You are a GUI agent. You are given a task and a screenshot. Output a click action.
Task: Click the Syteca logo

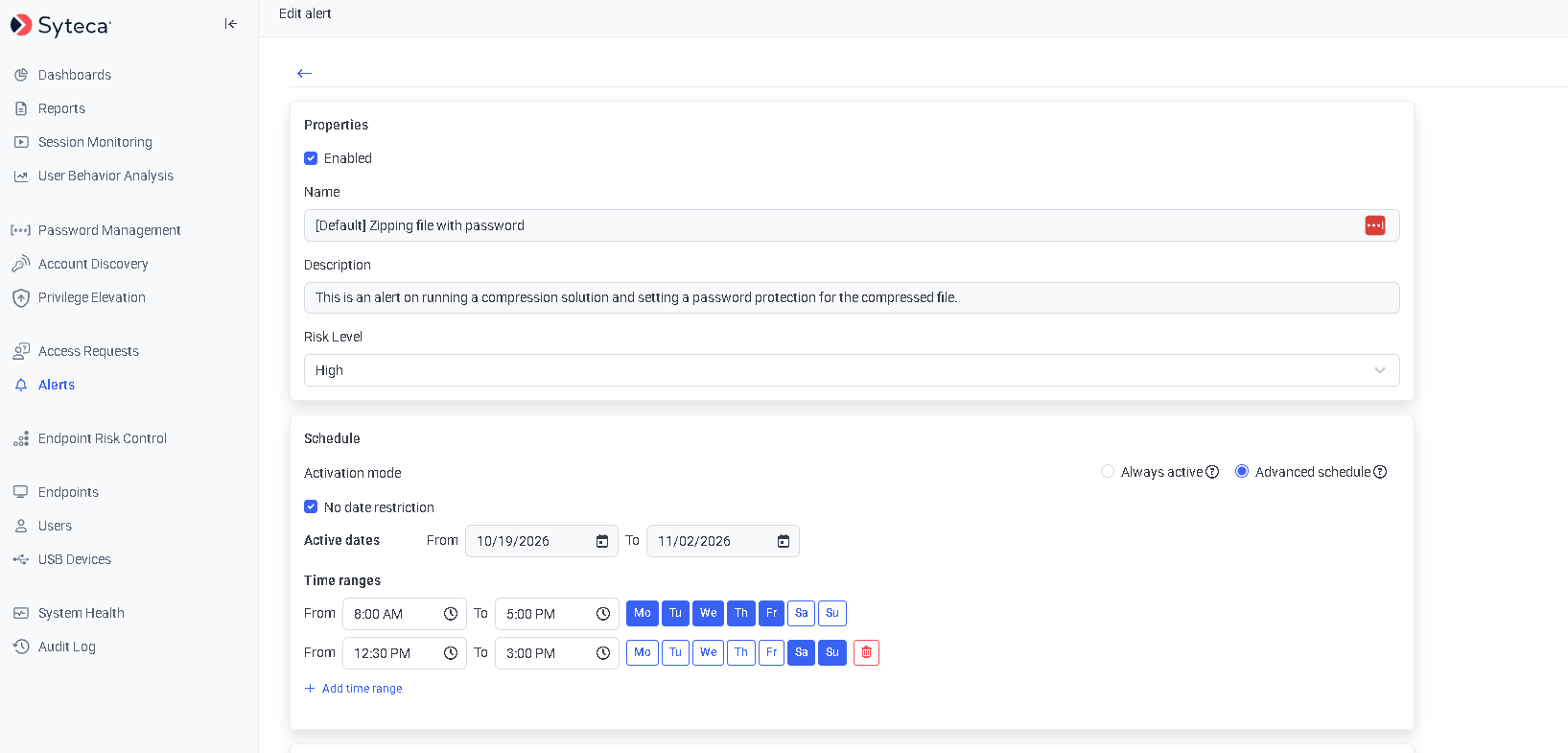pyautogui.click(x=60, y=25)
